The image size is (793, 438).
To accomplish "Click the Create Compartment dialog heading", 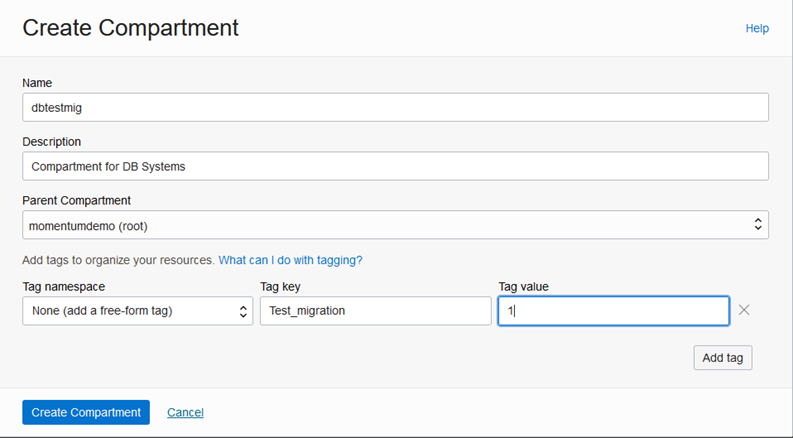I will 130,28.
